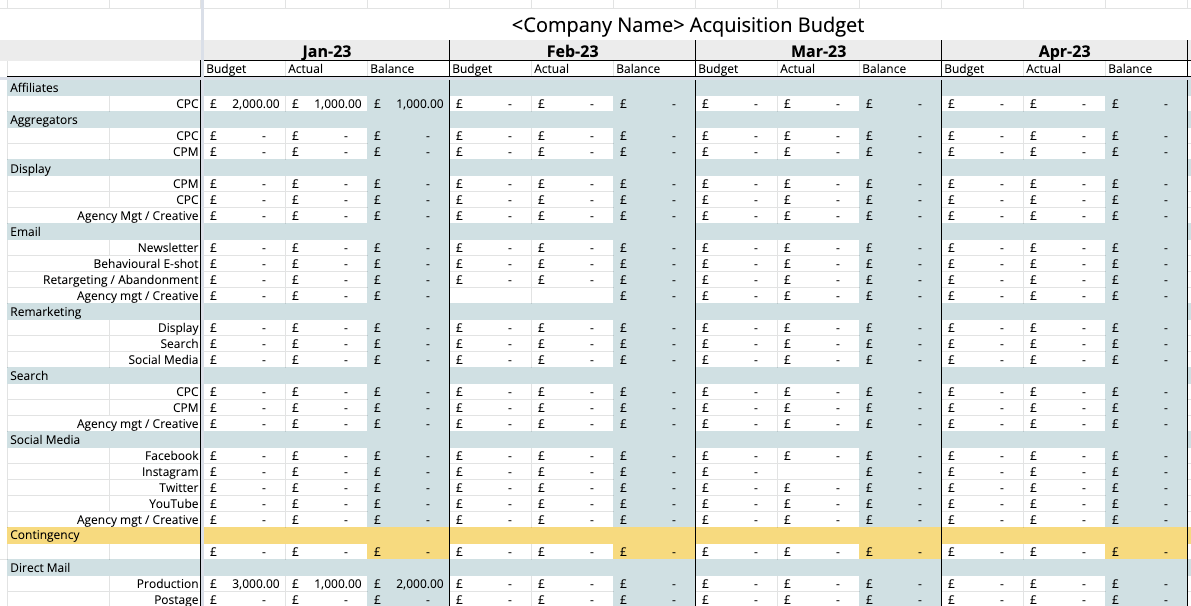Select the Newsletter row label under Email
This screenshot has height=606, width=1191.
coord(168,248)
